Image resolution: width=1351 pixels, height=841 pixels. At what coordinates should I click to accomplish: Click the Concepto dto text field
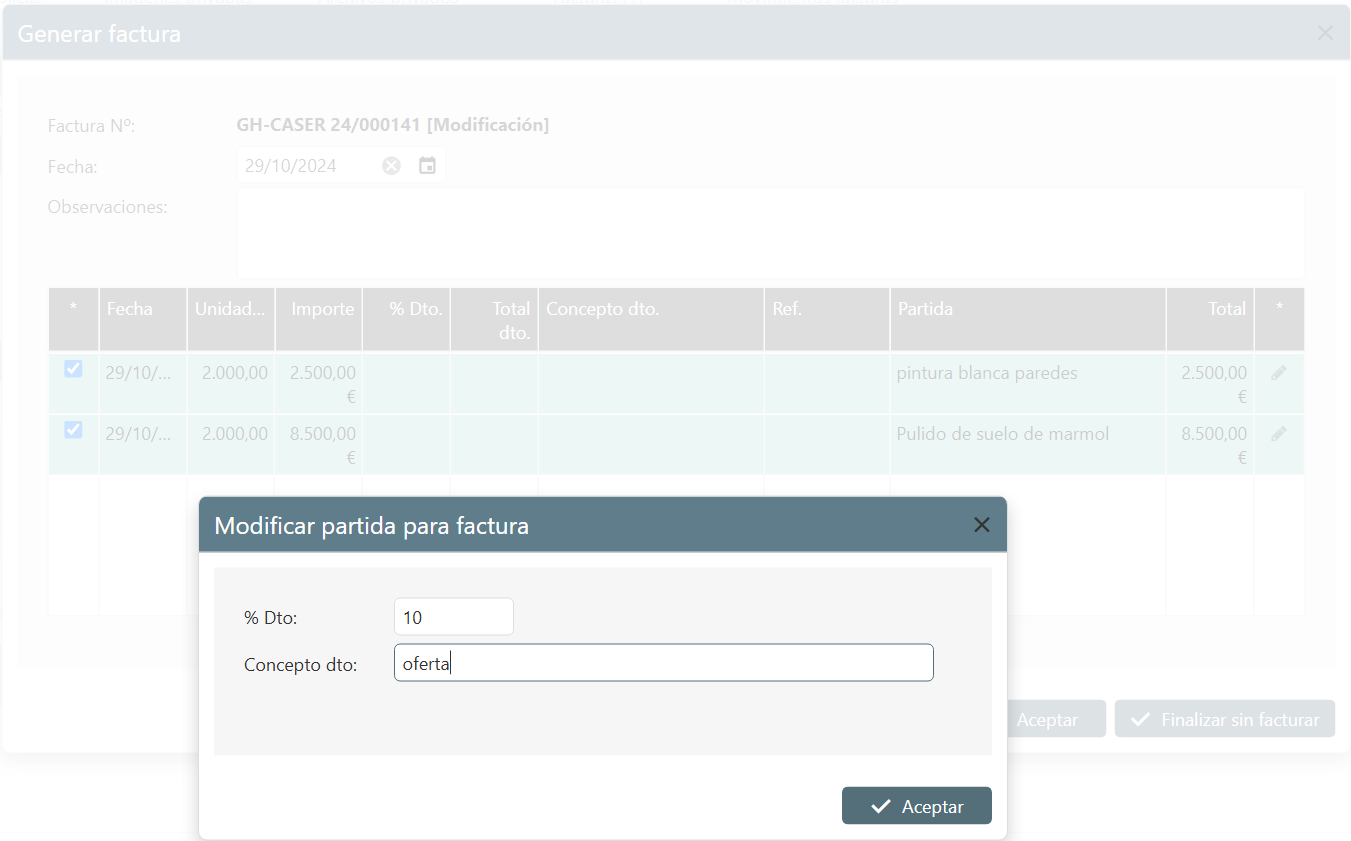click(x=663, y=663)
